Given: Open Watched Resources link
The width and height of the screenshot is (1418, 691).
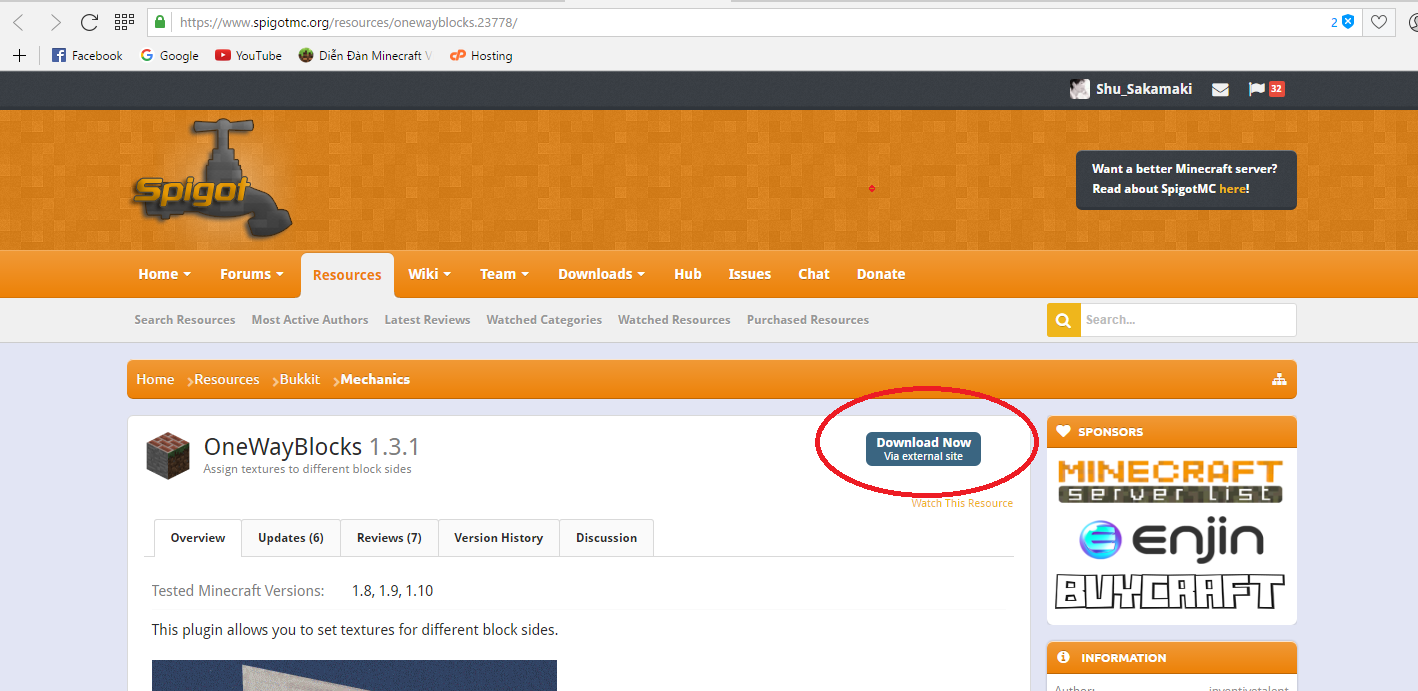Looking at the screenshot, I should (674, 320).
